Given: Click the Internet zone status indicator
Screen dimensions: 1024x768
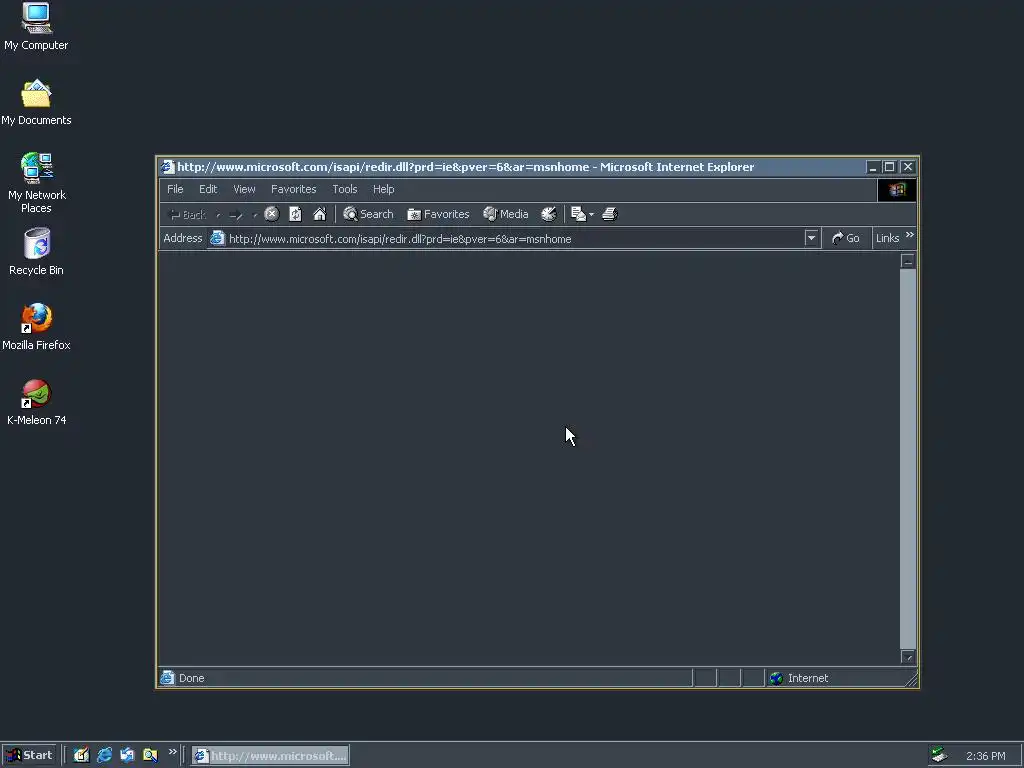Looking at the screenshot, I should (799, 678).
